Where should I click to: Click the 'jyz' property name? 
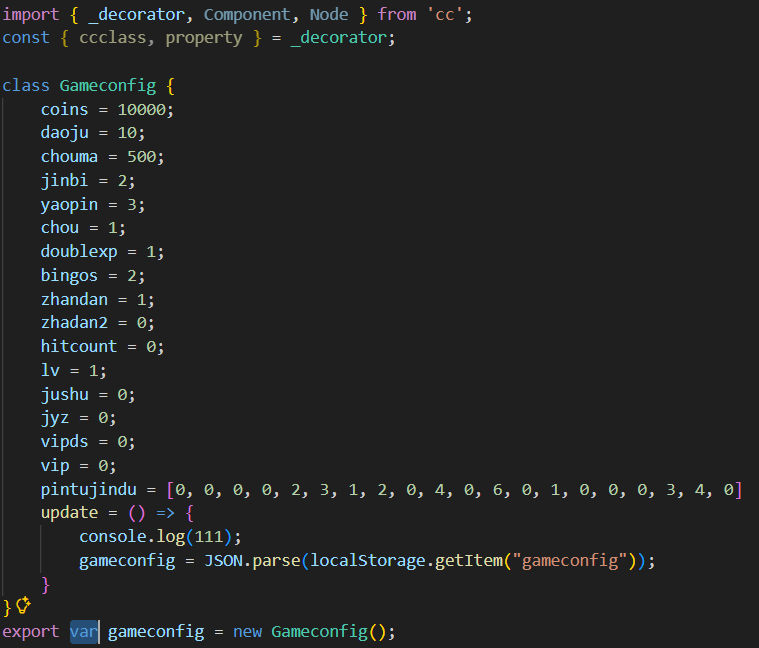pyautogui.click(x=55, y=418)
